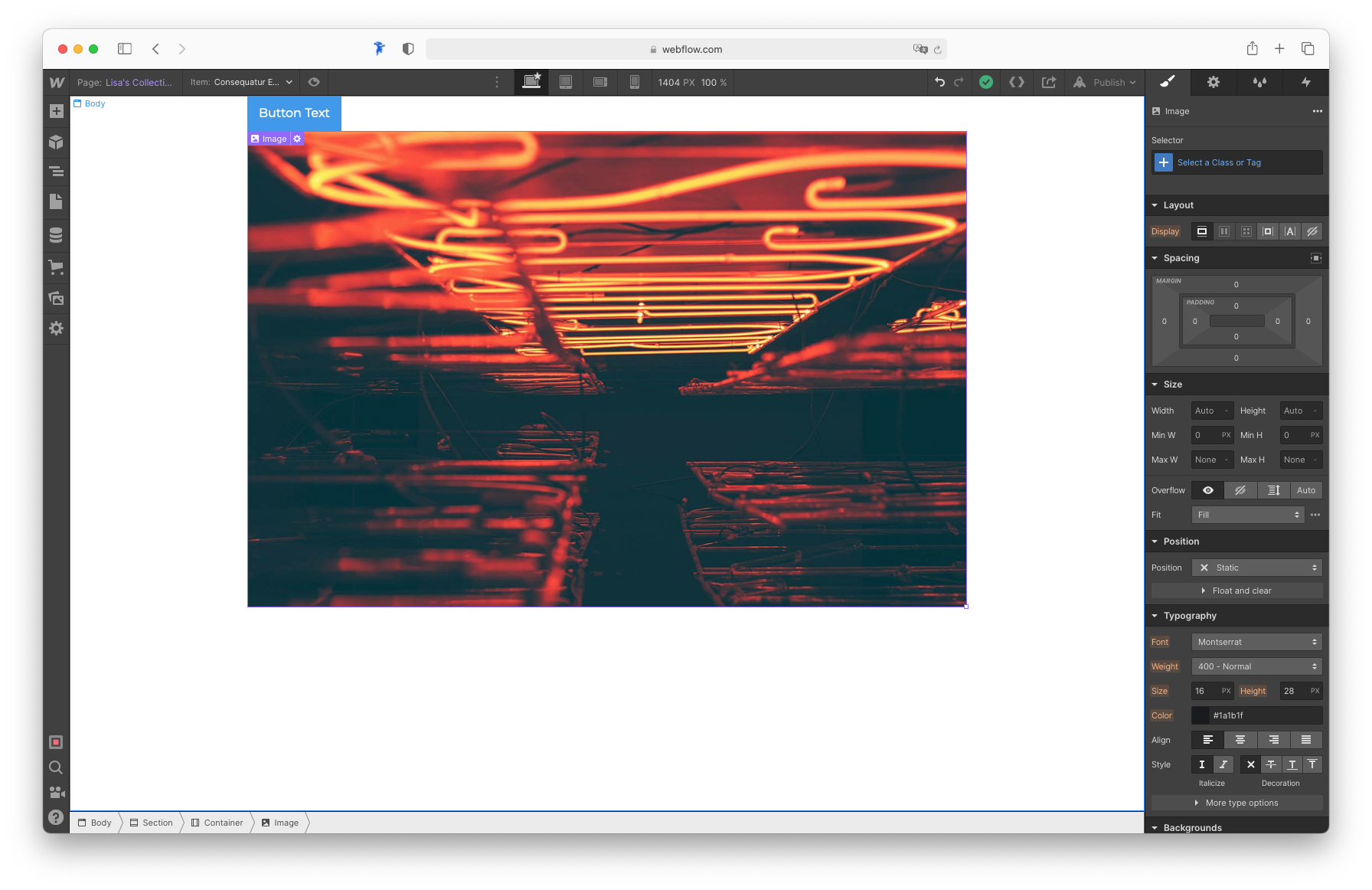Open the Add Elements panel
This screenshot has height=890, width=1372.
pos(56,111)
